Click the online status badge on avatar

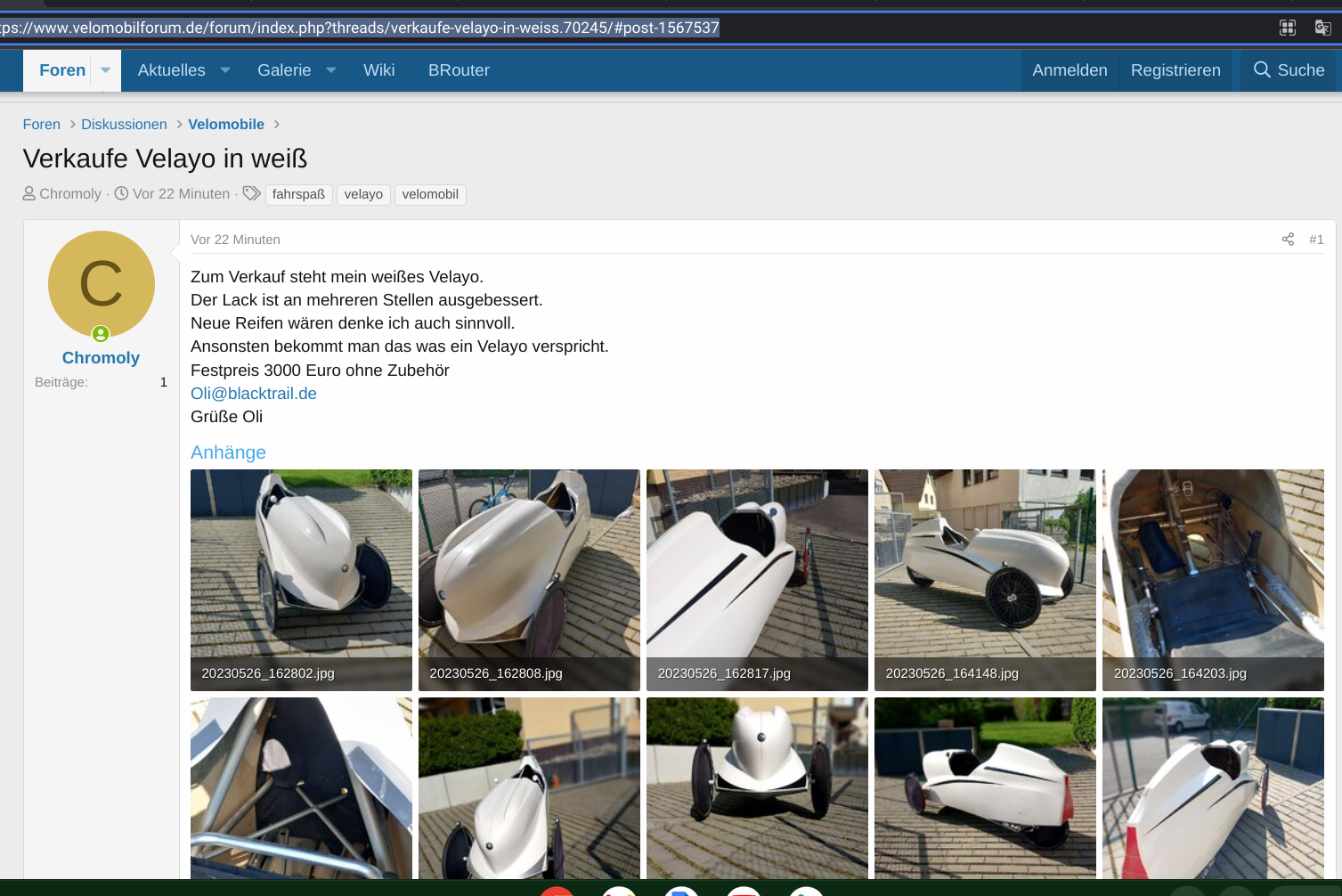coord(101,334)
